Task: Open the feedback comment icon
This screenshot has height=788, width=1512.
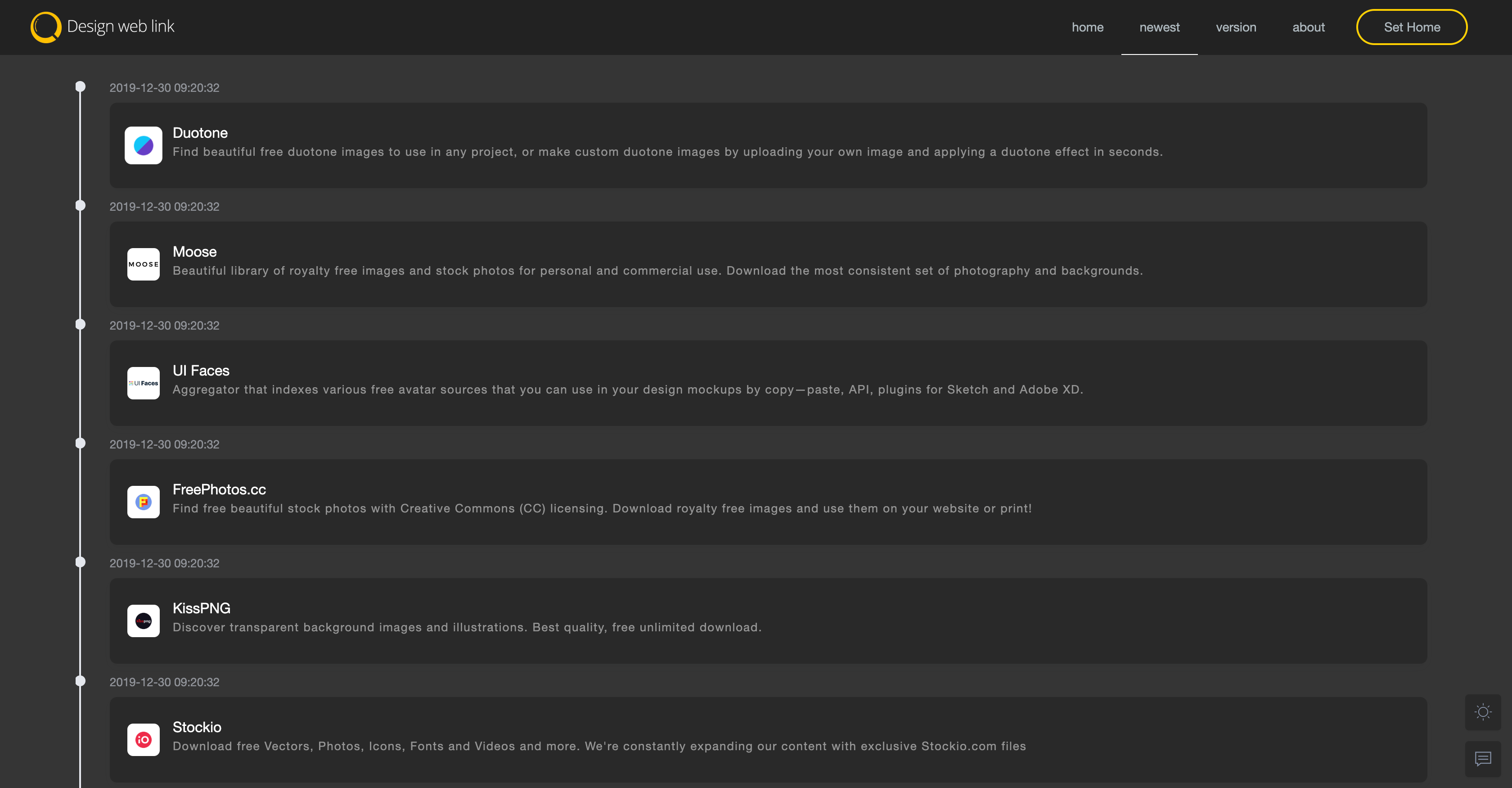Action: pyautogui.click(x=1483, y=759)
